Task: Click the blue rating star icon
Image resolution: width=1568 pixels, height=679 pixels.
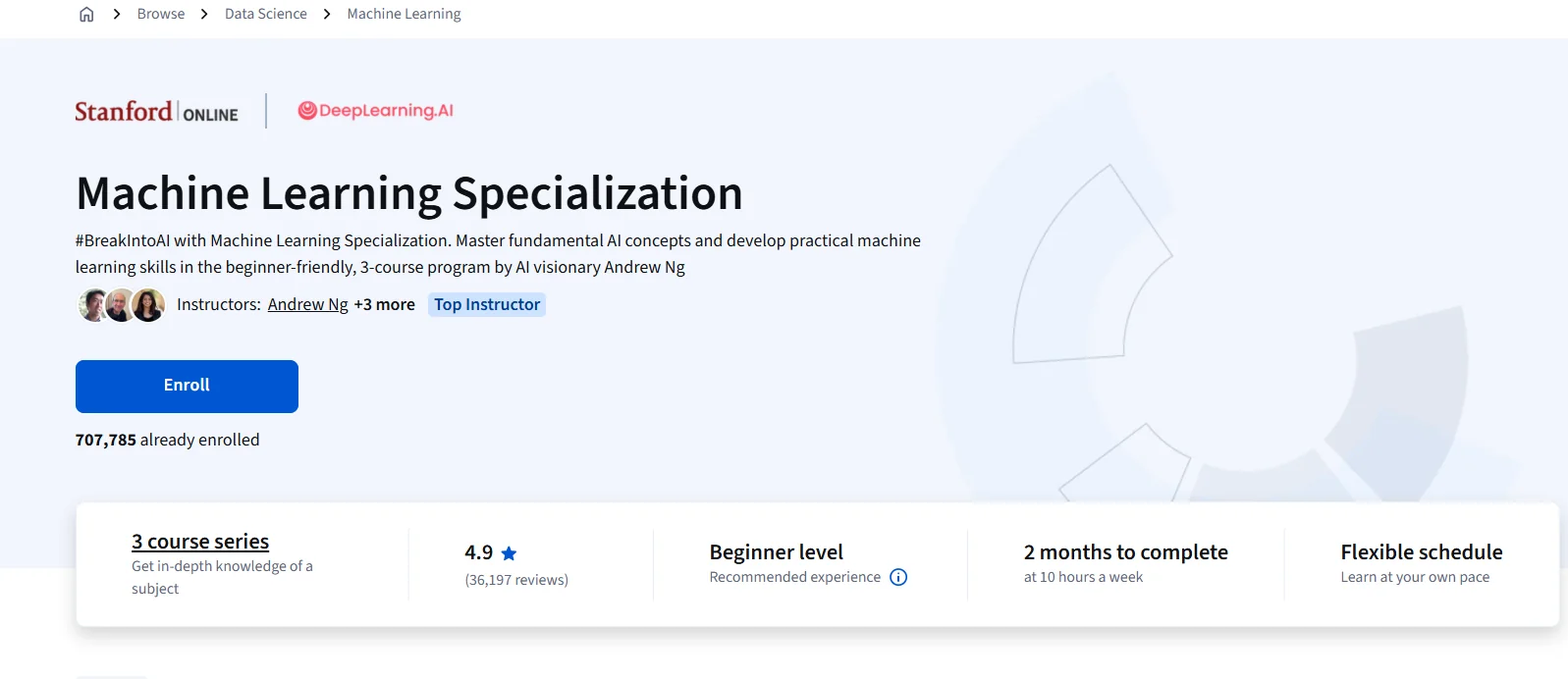Action: tap(509, 553)
